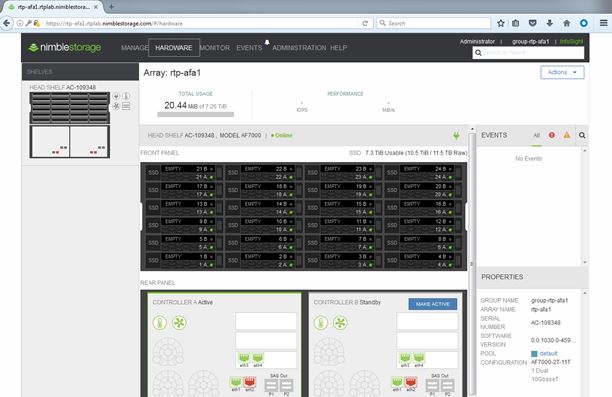Select SSD drive slot 4 in the front panel

coord(423,260)
